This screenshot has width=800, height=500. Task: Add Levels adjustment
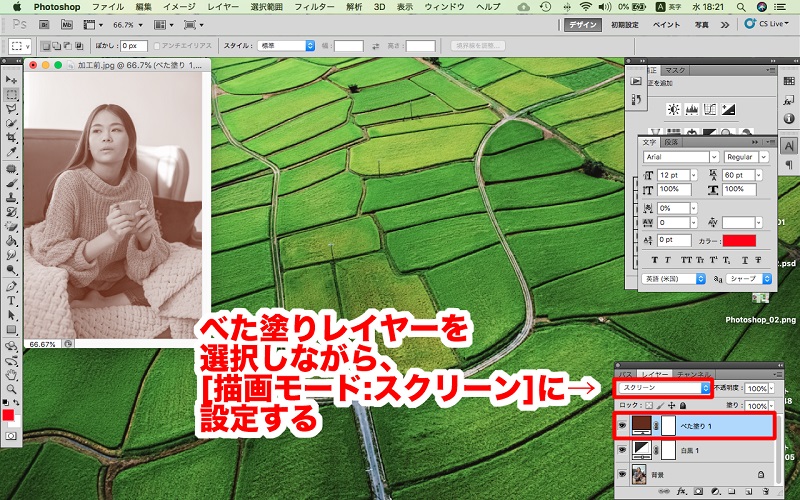692,109
